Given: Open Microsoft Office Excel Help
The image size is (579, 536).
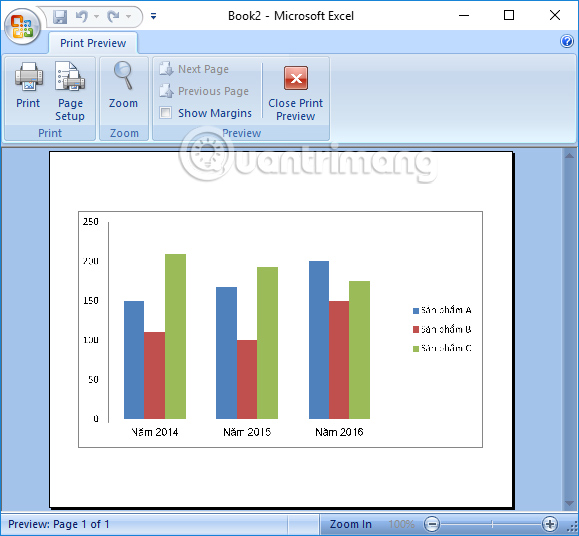Looking at the screenshot, I should [567, 41].
